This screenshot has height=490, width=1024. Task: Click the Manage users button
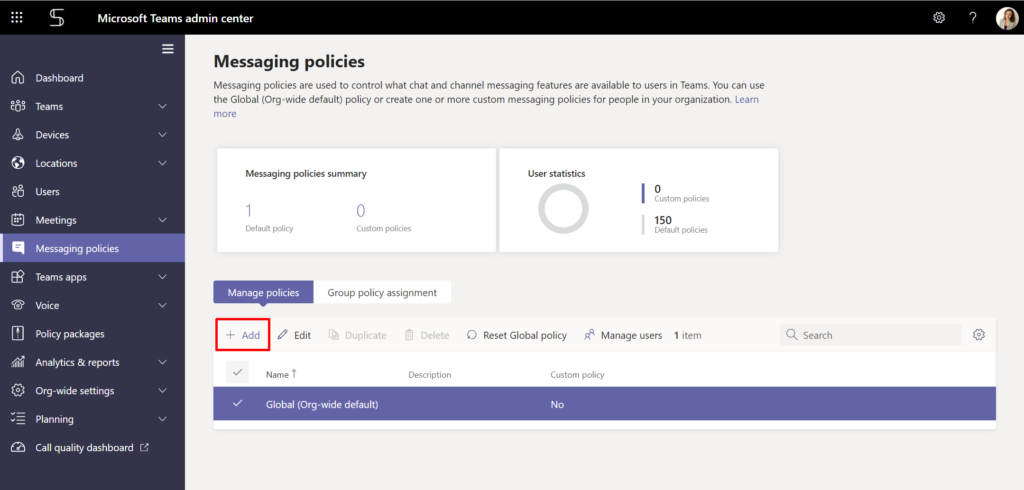(x=623, y=335)
